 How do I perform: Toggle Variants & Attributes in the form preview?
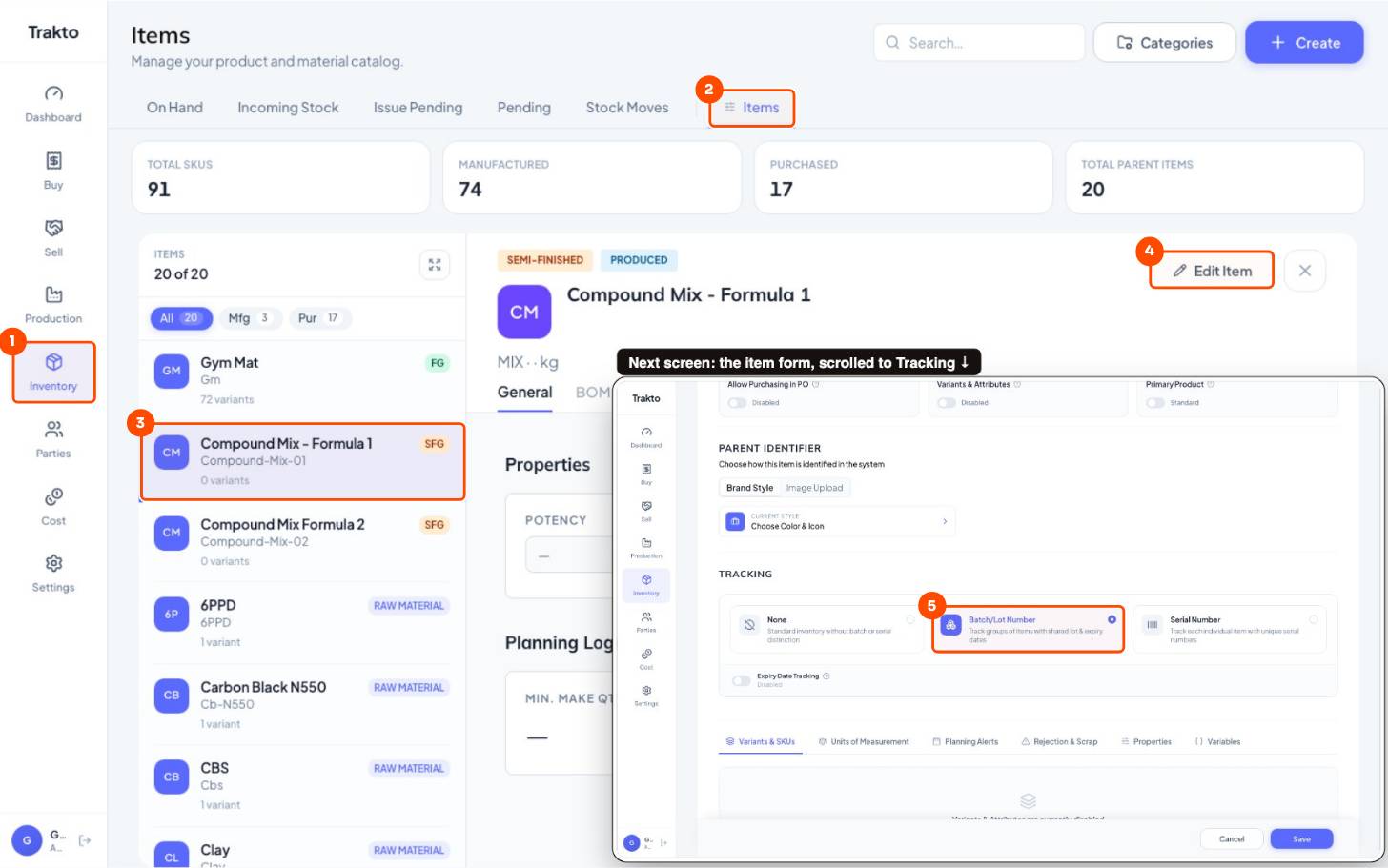point(946,403)
